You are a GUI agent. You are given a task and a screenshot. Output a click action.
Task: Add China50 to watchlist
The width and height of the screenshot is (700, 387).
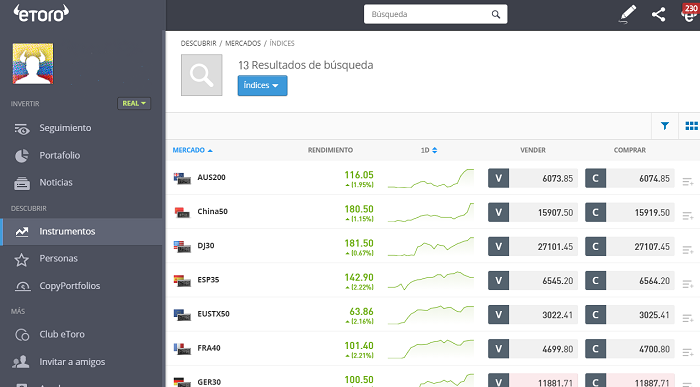coord(688,216)
